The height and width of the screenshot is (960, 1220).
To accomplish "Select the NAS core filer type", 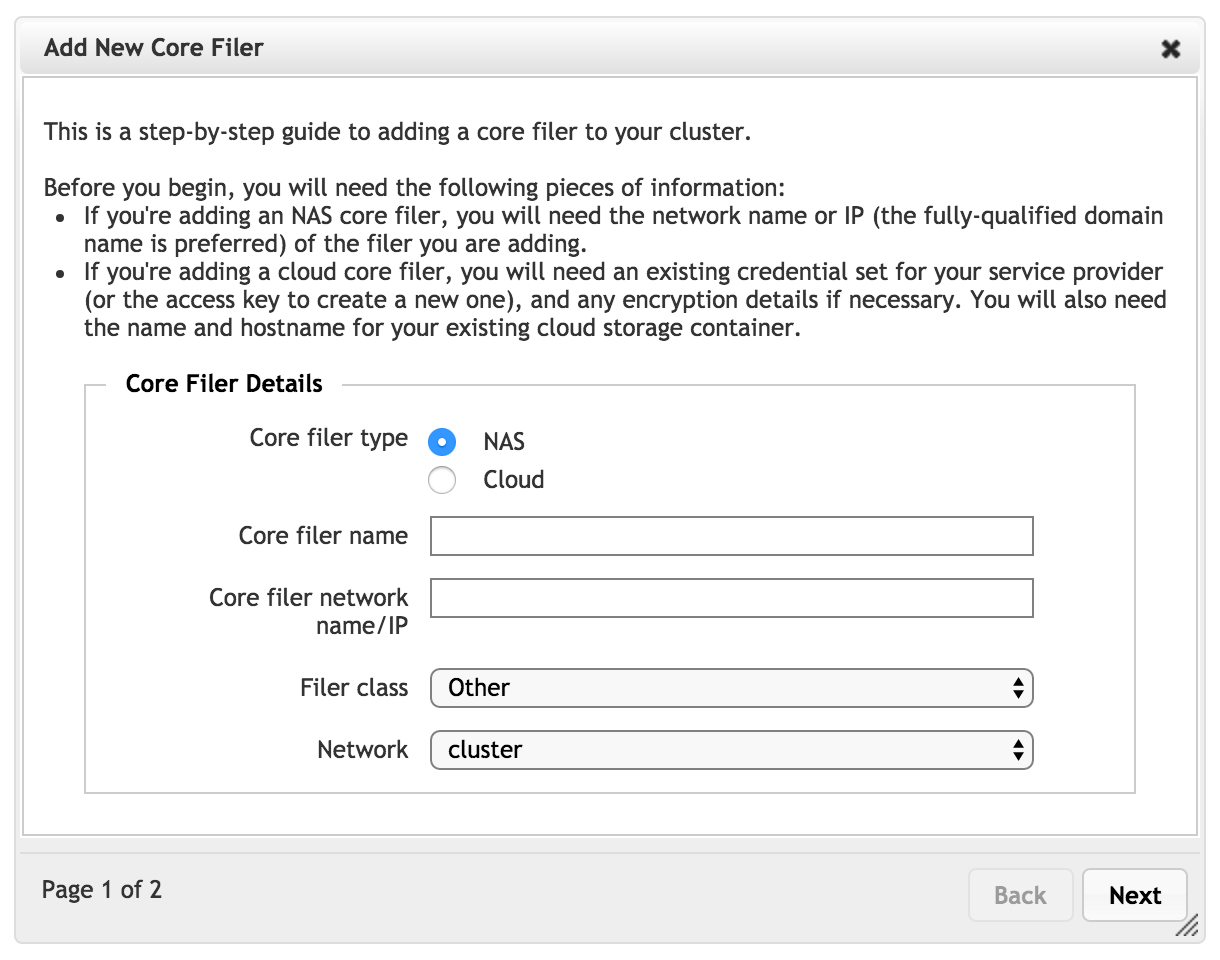I will pyautogui.click(x=442, y=442).
